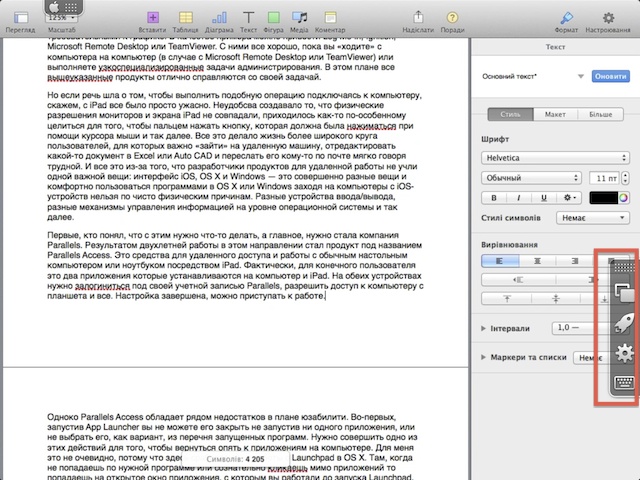
Task: Click the underlined word вышеуказанные
Action: point(80,77)
